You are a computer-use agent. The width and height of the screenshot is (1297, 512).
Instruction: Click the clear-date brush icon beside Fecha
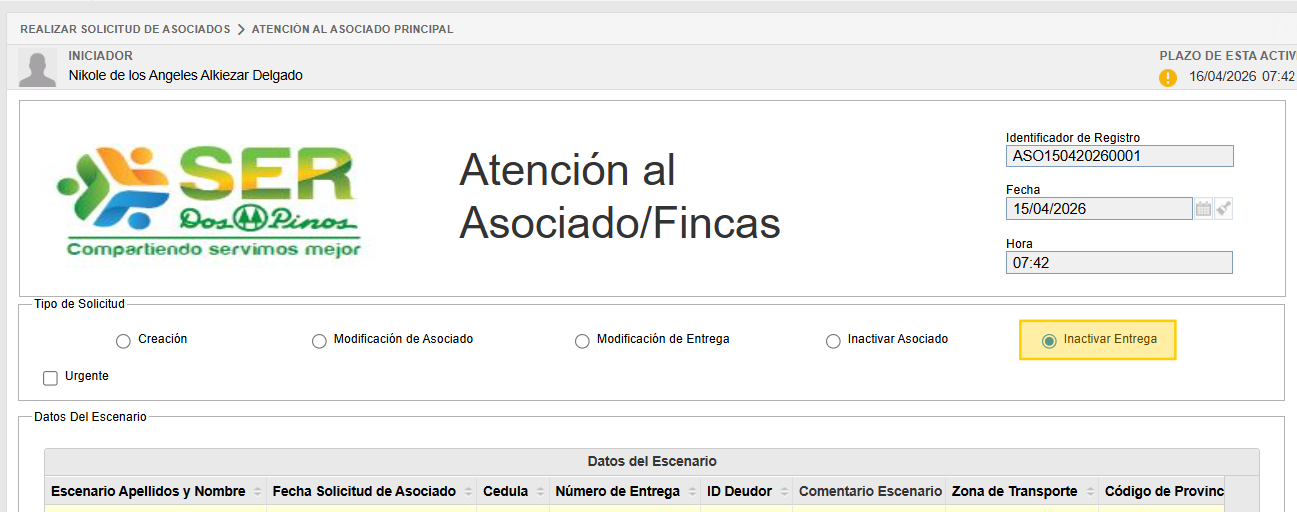pyautogui.click(x=1223, y=209)
